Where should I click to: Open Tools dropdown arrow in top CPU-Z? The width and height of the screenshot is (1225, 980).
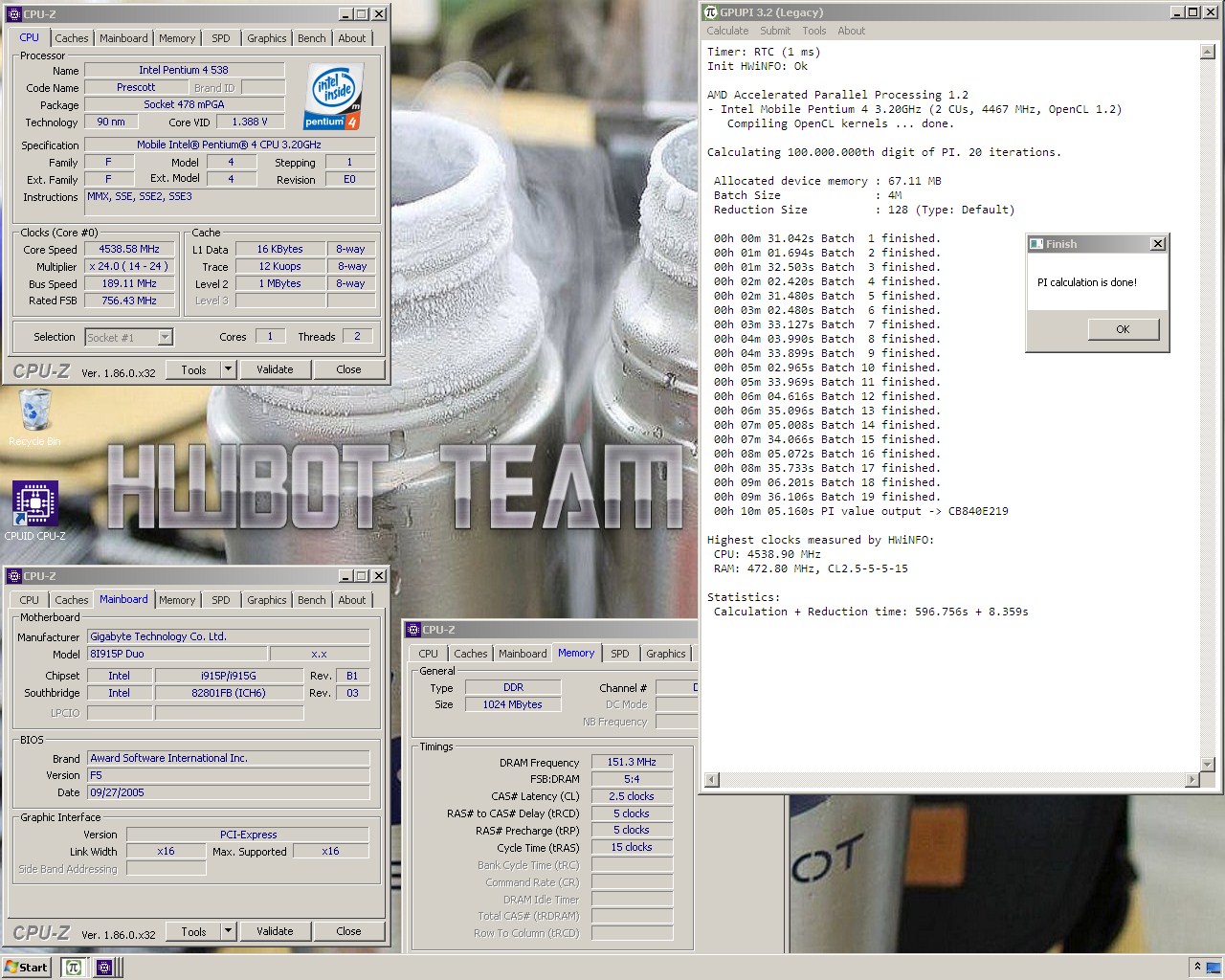pyautogui.click(x=228, y=369)
